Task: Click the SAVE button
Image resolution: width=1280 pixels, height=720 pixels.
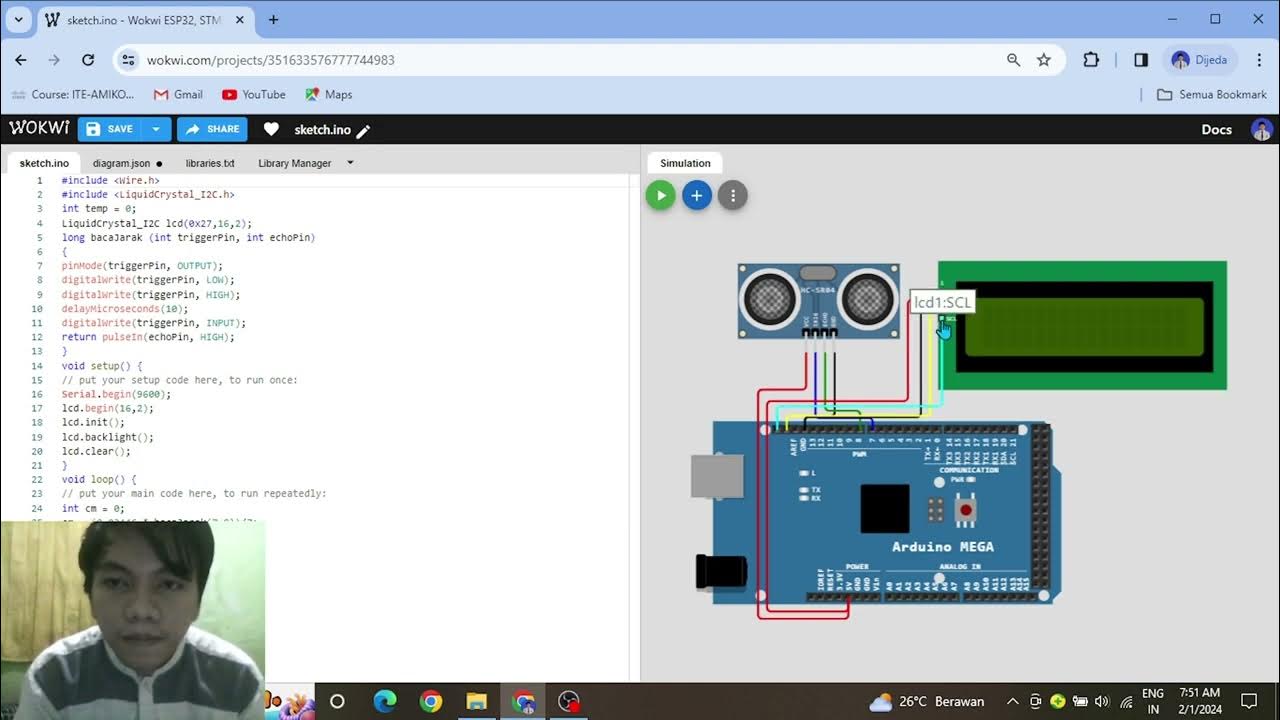Action: point(110,129)
